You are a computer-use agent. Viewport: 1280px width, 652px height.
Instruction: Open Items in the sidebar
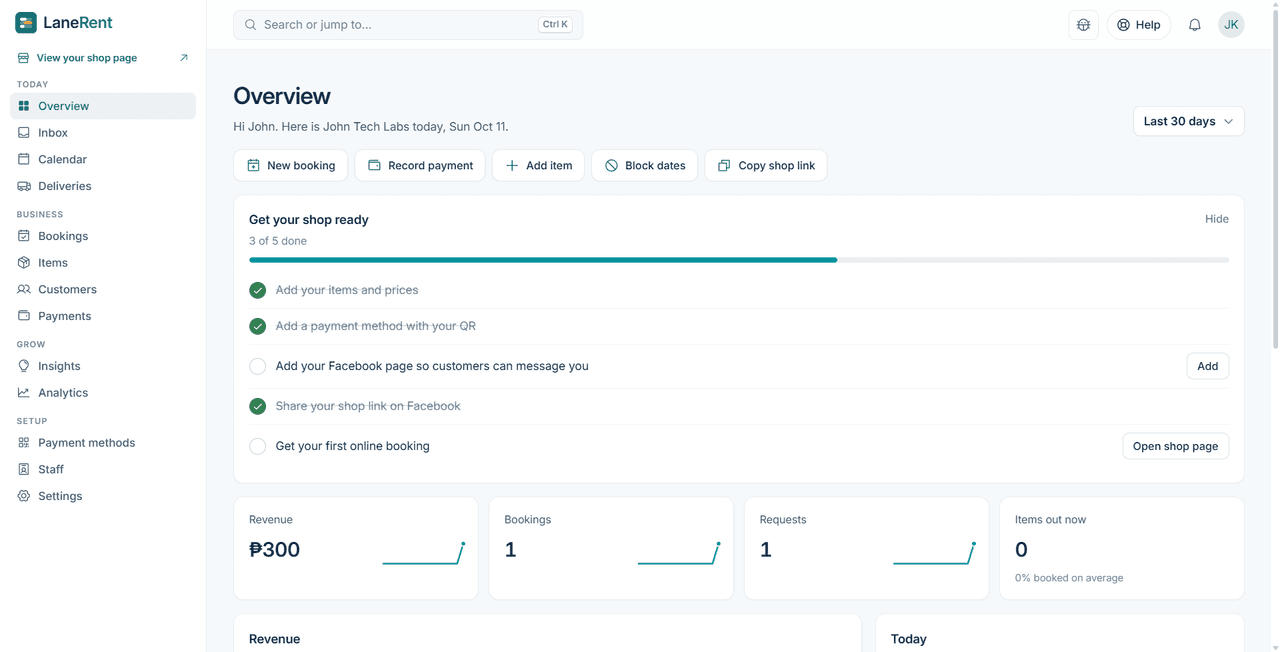[103, 263]
